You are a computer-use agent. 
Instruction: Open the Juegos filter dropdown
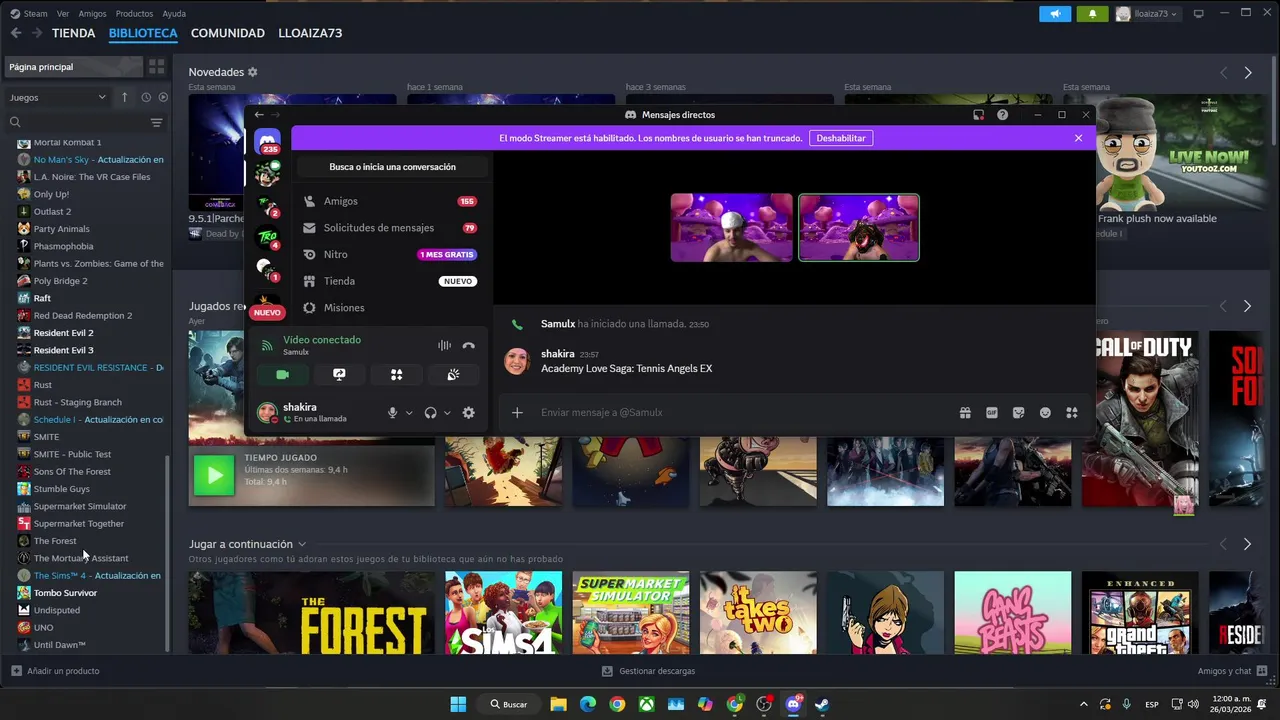pos(58,97)
